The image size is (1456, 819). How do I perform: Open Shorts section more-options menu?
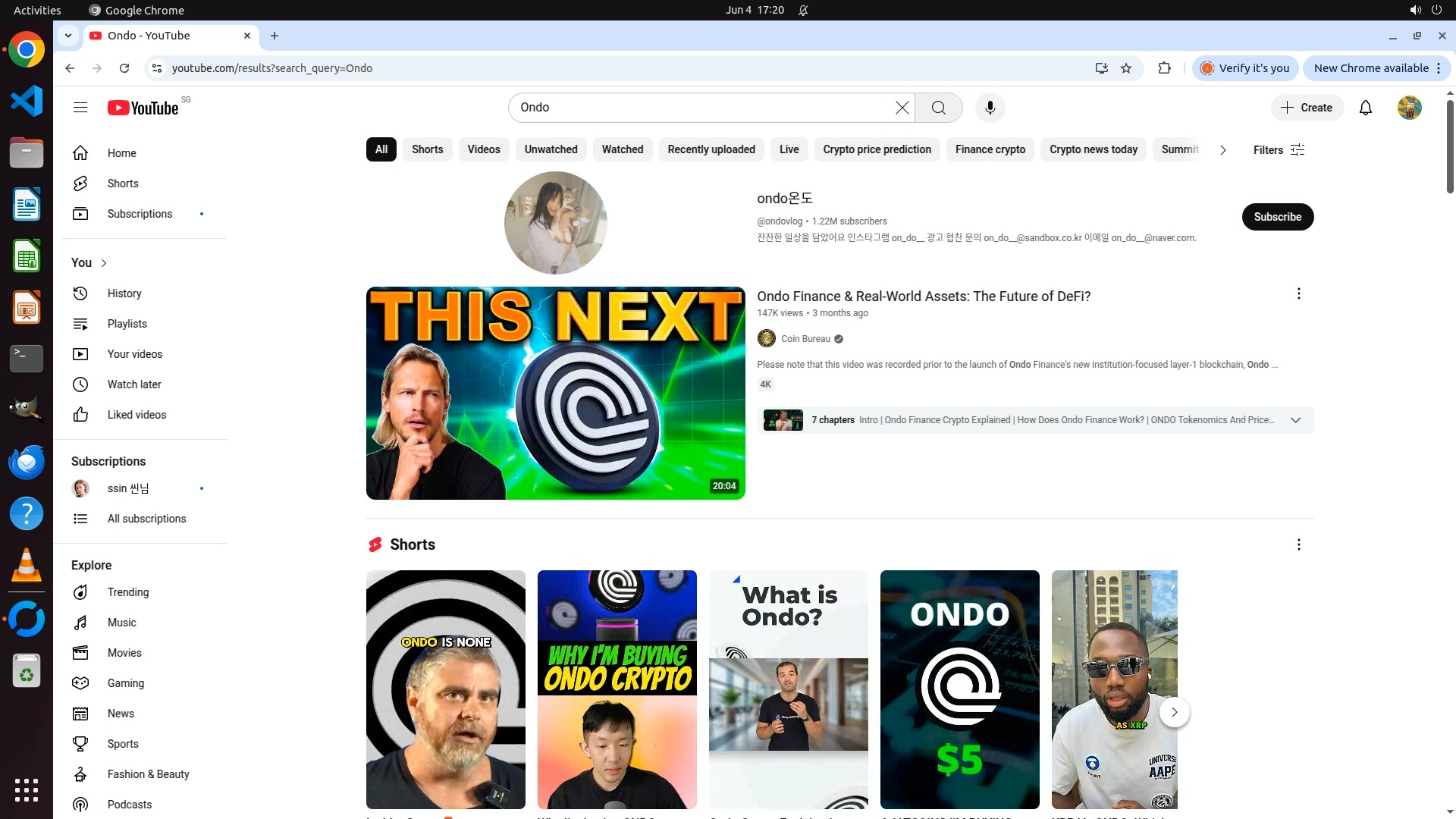tap(1298, 544)
